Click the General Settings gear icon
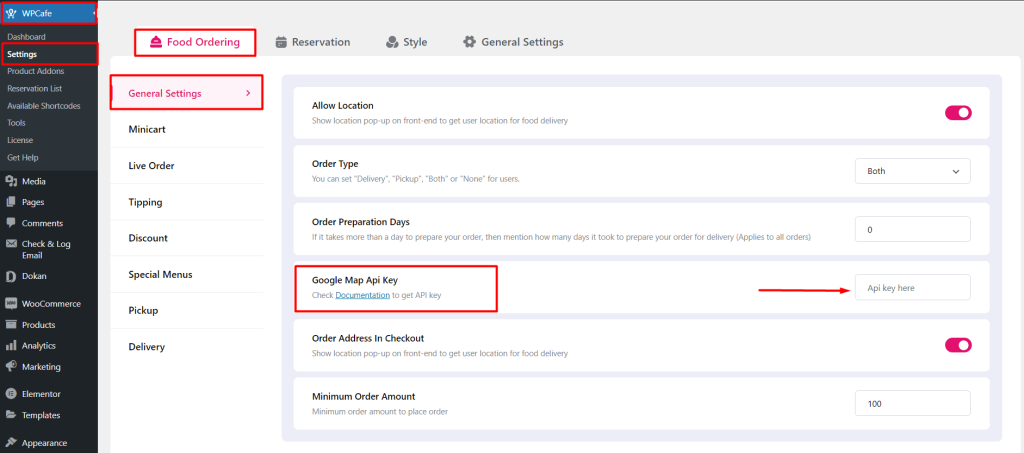This screenshot has width=1024, height=453. [x=469, y=42]
